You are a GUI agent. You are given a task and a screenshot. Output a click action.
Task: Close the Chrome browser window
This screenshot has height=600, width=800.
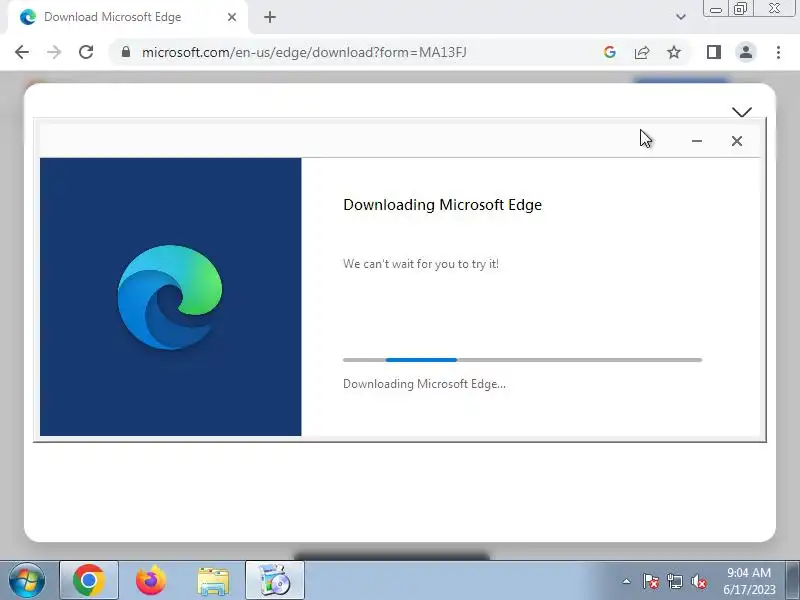pos(774,9)
